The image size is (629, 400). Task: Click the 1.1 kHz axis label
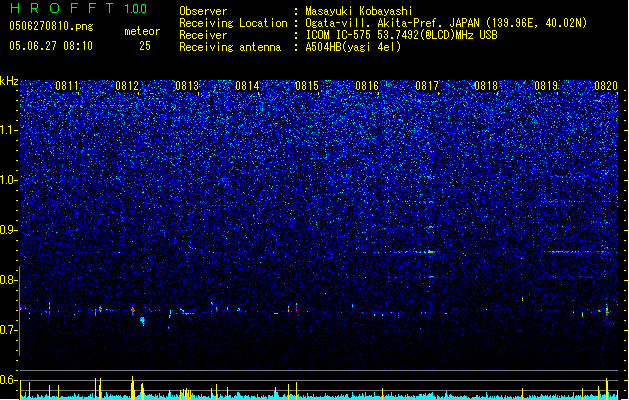tap(9, 130)
